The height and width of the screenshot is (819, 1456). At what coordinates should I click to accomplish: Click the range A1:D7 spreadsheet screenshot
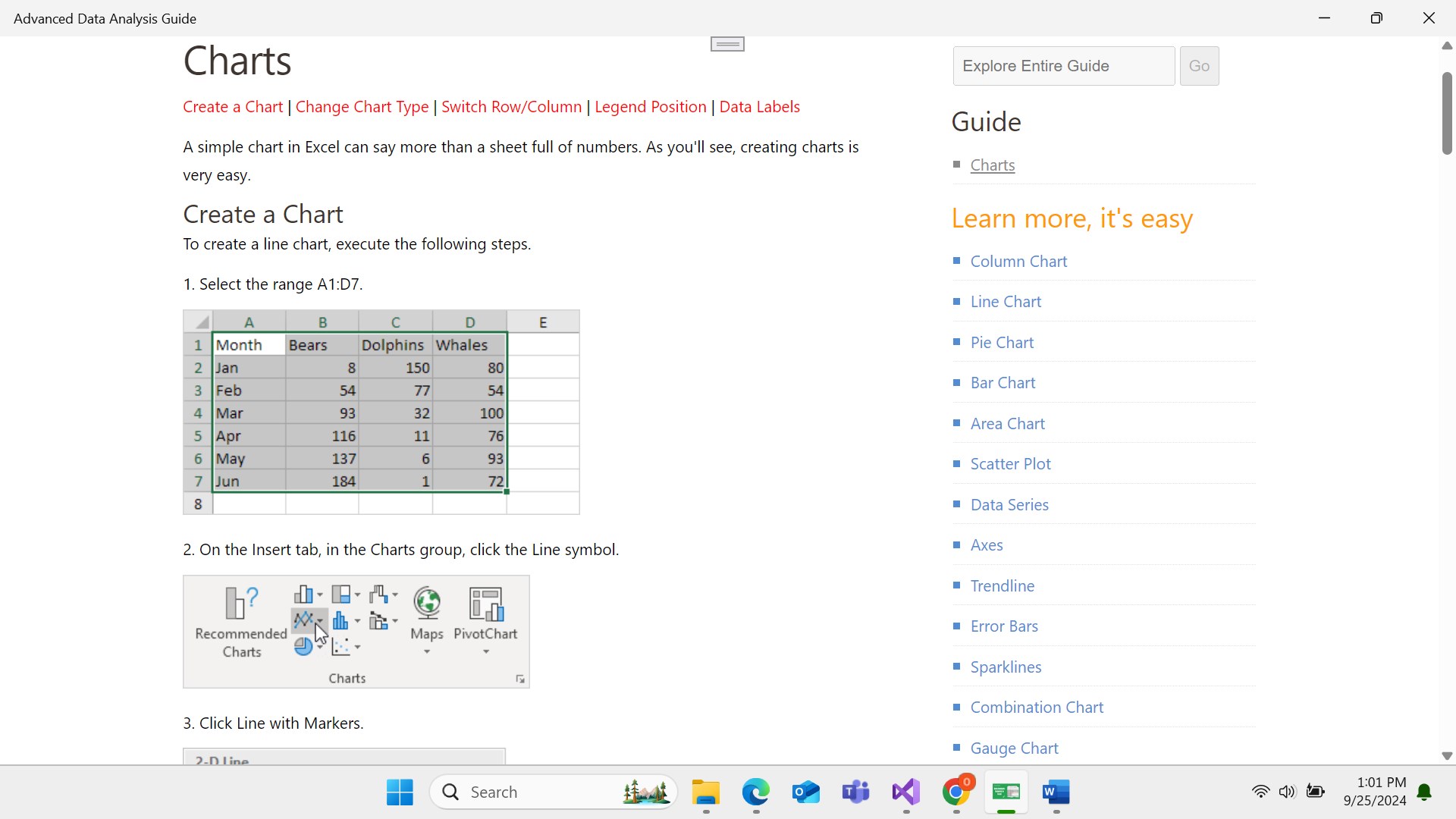381,412
